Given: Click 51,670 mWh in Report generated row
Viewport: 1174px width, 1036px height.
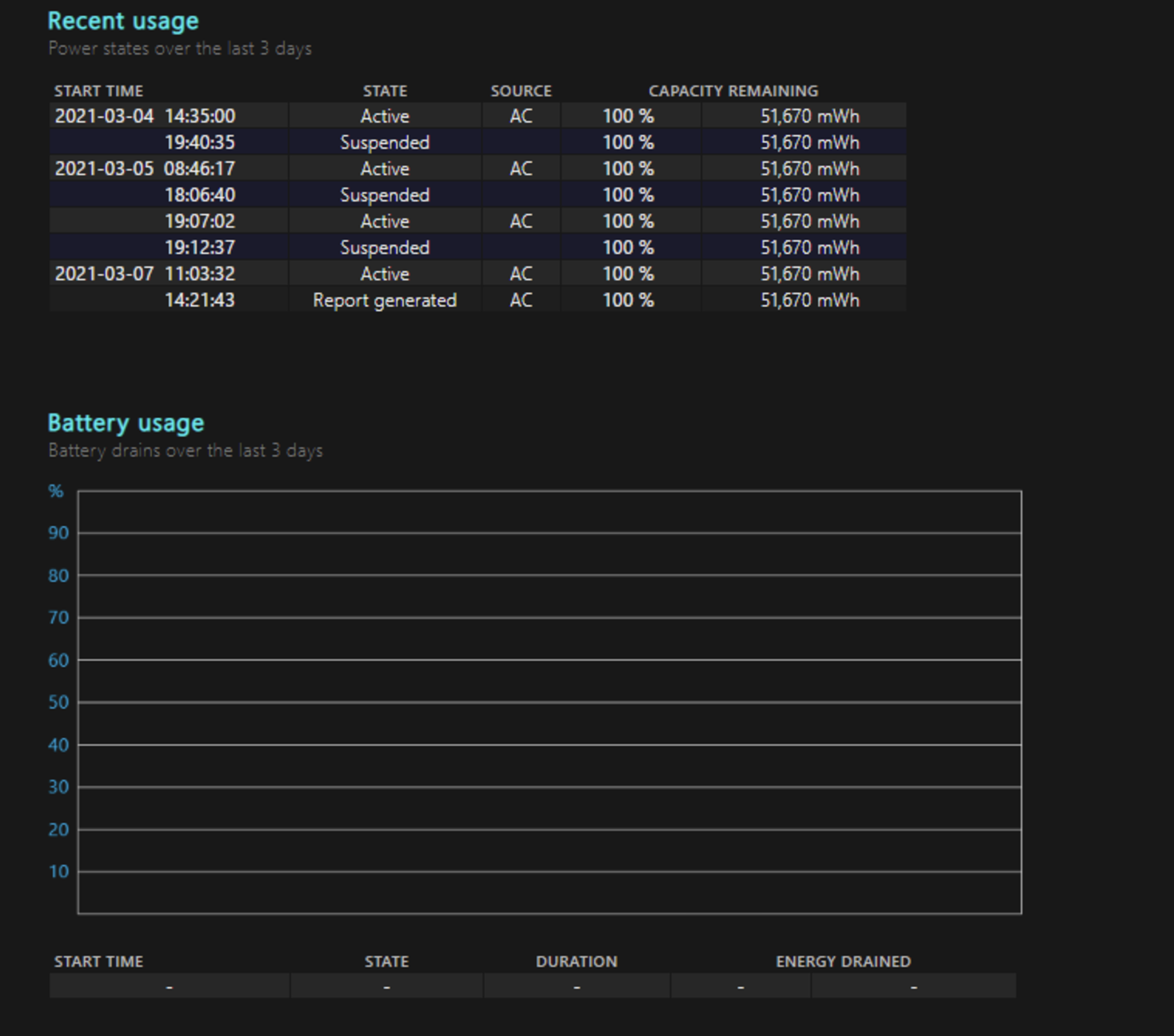Looking at the screenshot, I should (810, 301).
